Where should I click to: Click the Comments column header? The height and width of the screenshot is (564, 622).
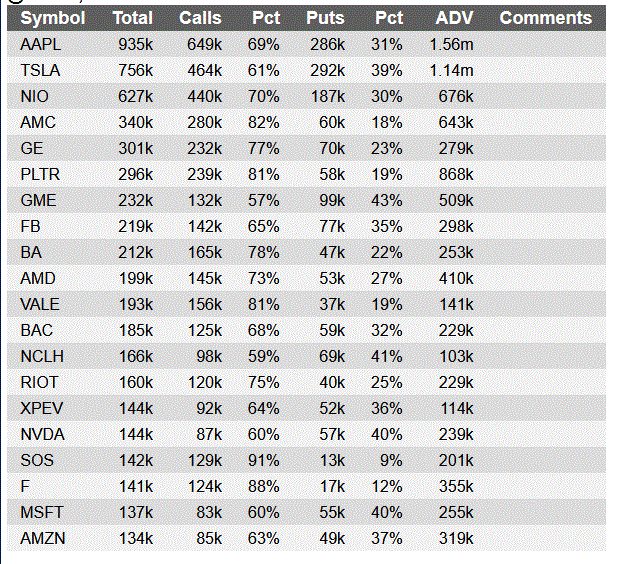click(545, 18)
